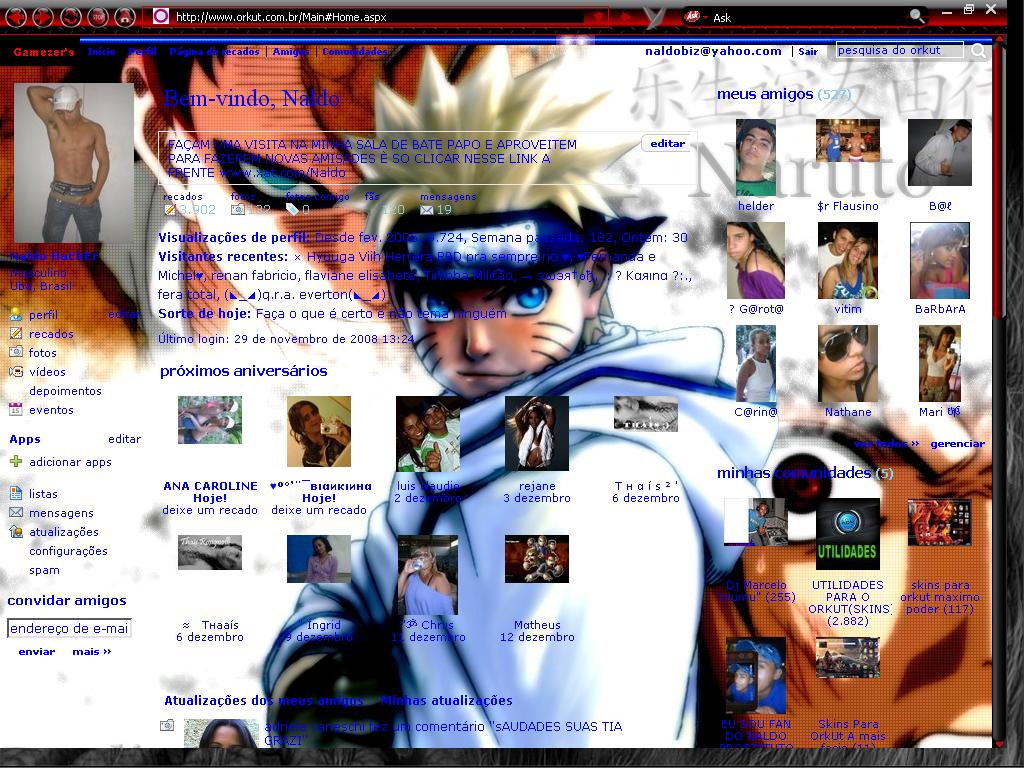
Task: Open friend 'vitim' photo thumbnail
Action: (x=848, y=260)
